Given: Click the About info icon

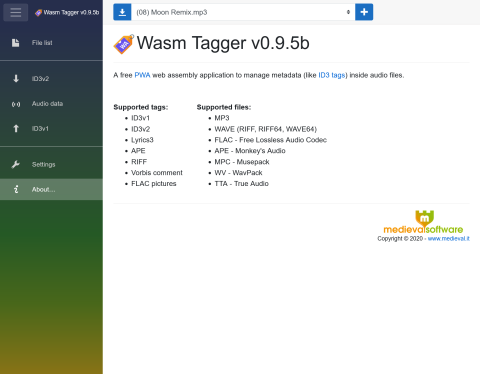Looking at the screenshot, I should pos(16,189).
